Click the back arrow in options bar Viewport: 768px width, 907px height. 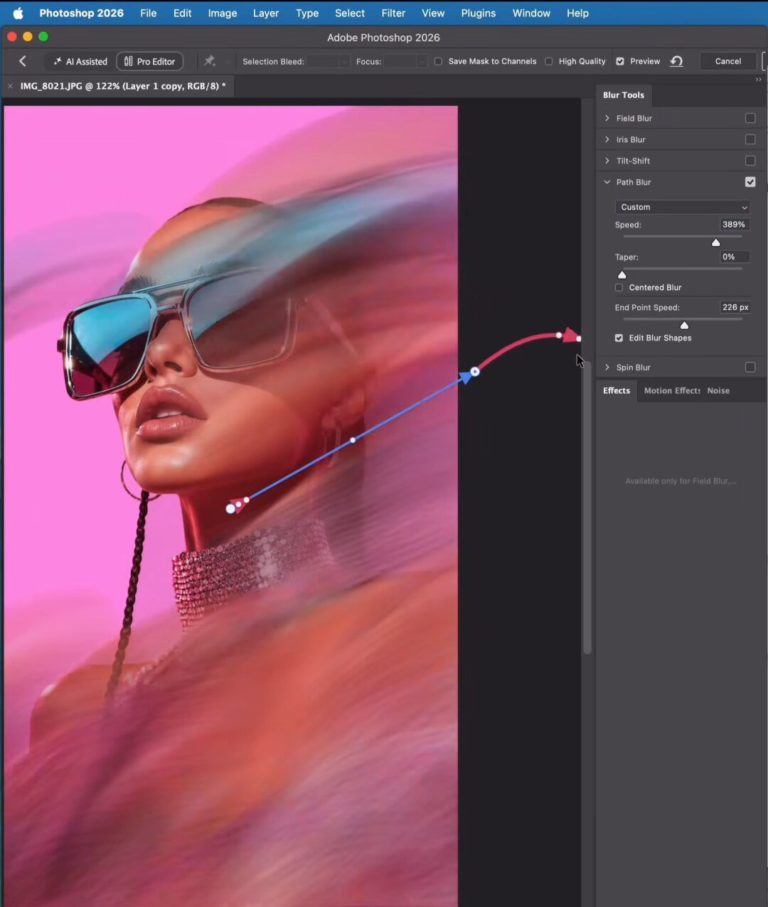click(23, 61)
